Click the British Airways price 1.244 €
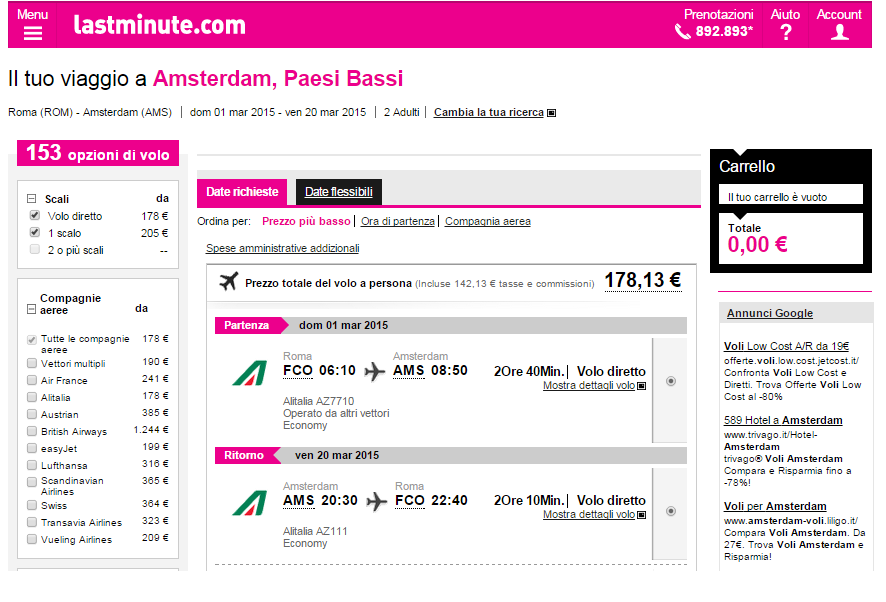 coord(151,430)
